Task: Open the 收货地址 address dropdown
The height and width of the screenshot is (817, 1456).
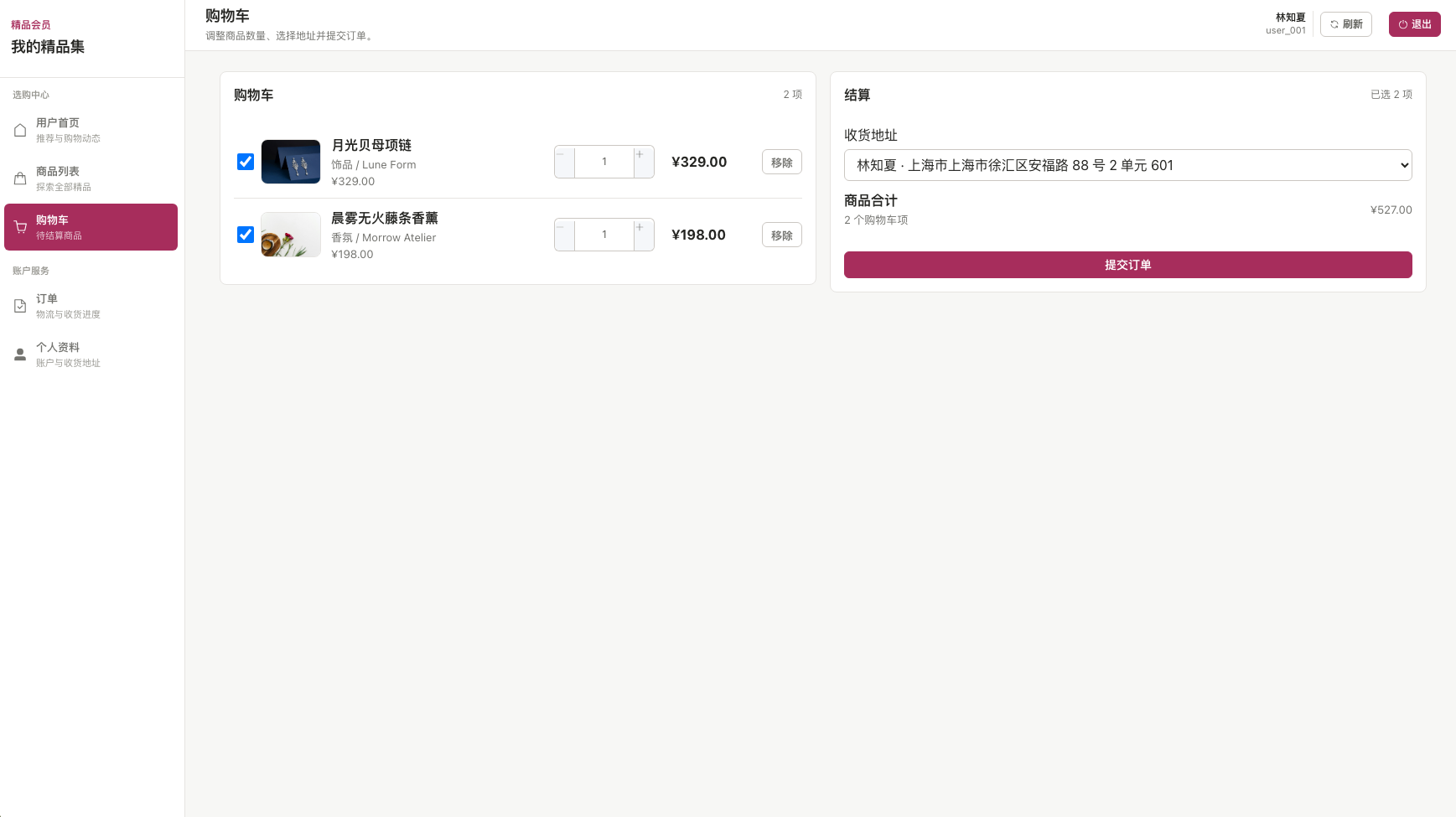Action: click(1127, 165)
